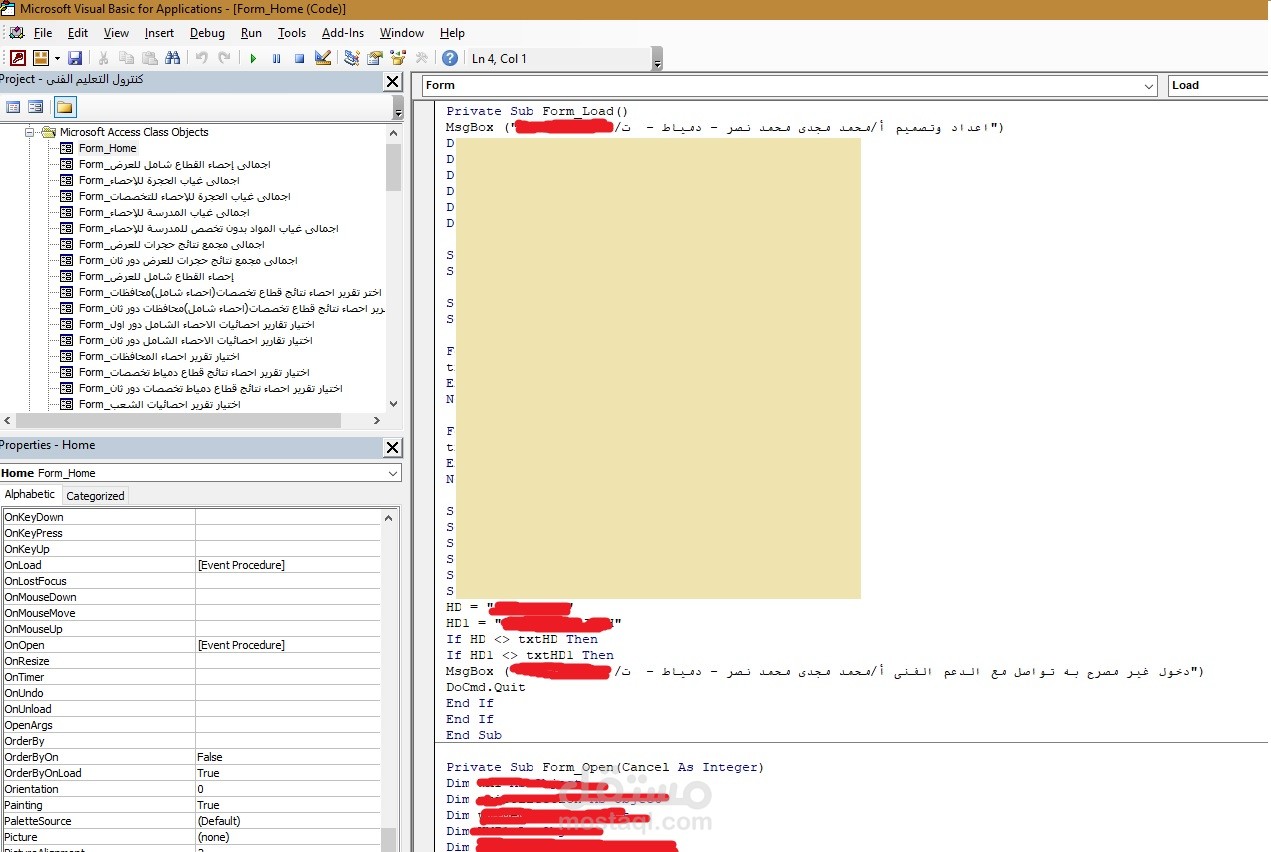Collapse the Microsoft Access Class Objects folder
This screenshot has height=852, width=1271.
(30, 132)
